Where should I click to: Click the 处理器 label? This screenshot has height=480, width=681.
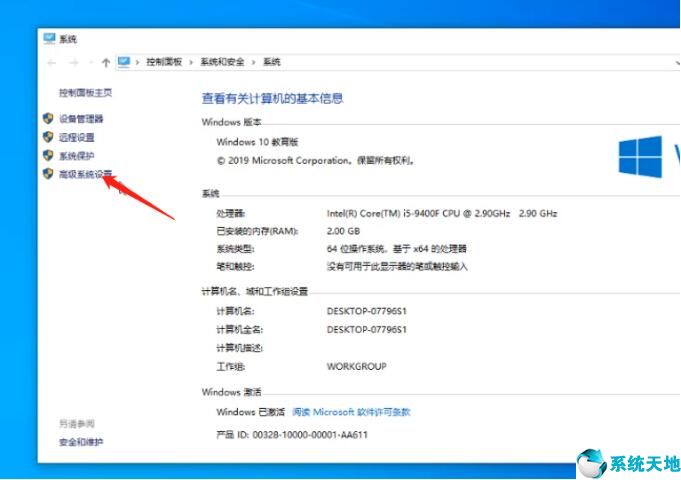(231, 213)
